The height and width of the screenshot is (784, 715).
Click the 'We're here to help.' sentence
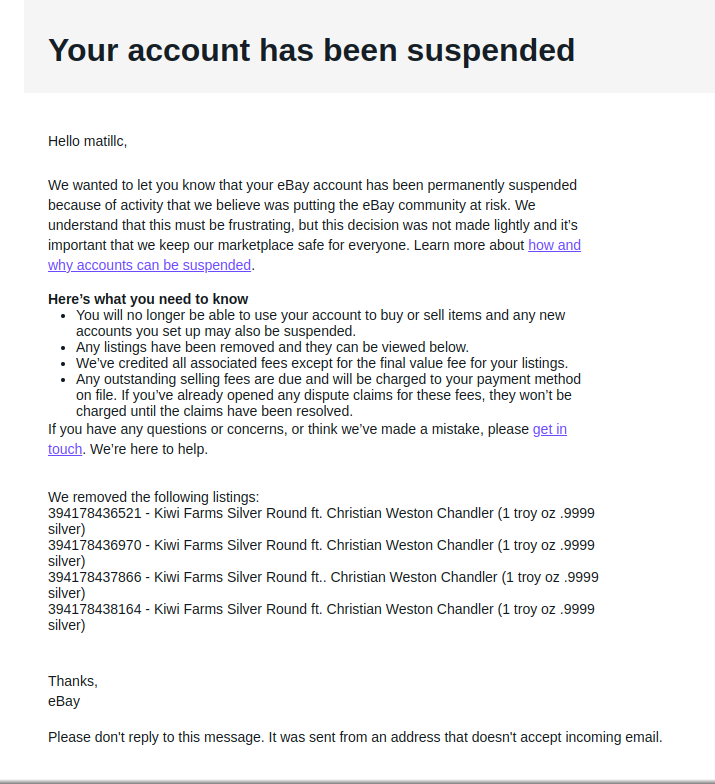[149, 450]
